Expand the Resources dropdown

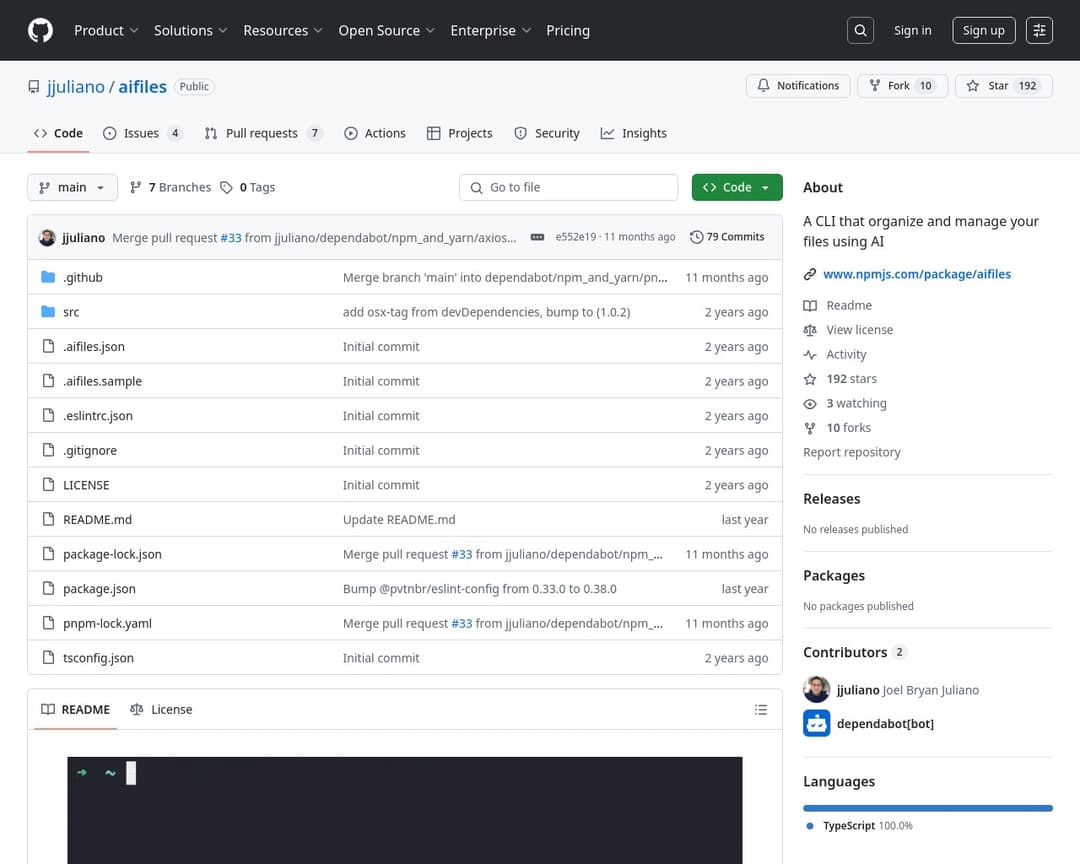pos(282,30)
